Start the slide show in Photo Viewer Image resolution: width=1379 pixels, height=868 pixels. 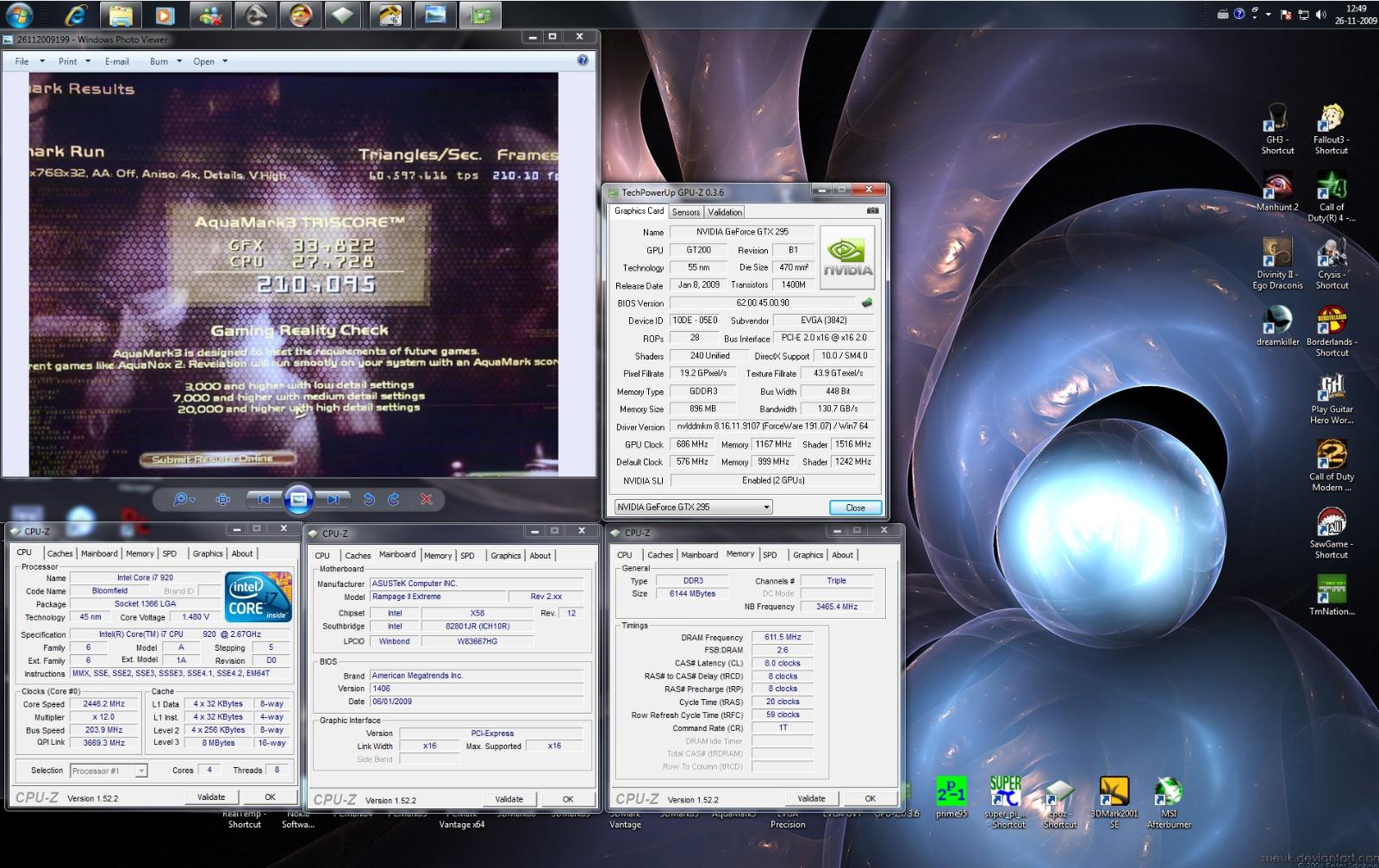pos(298,499)
